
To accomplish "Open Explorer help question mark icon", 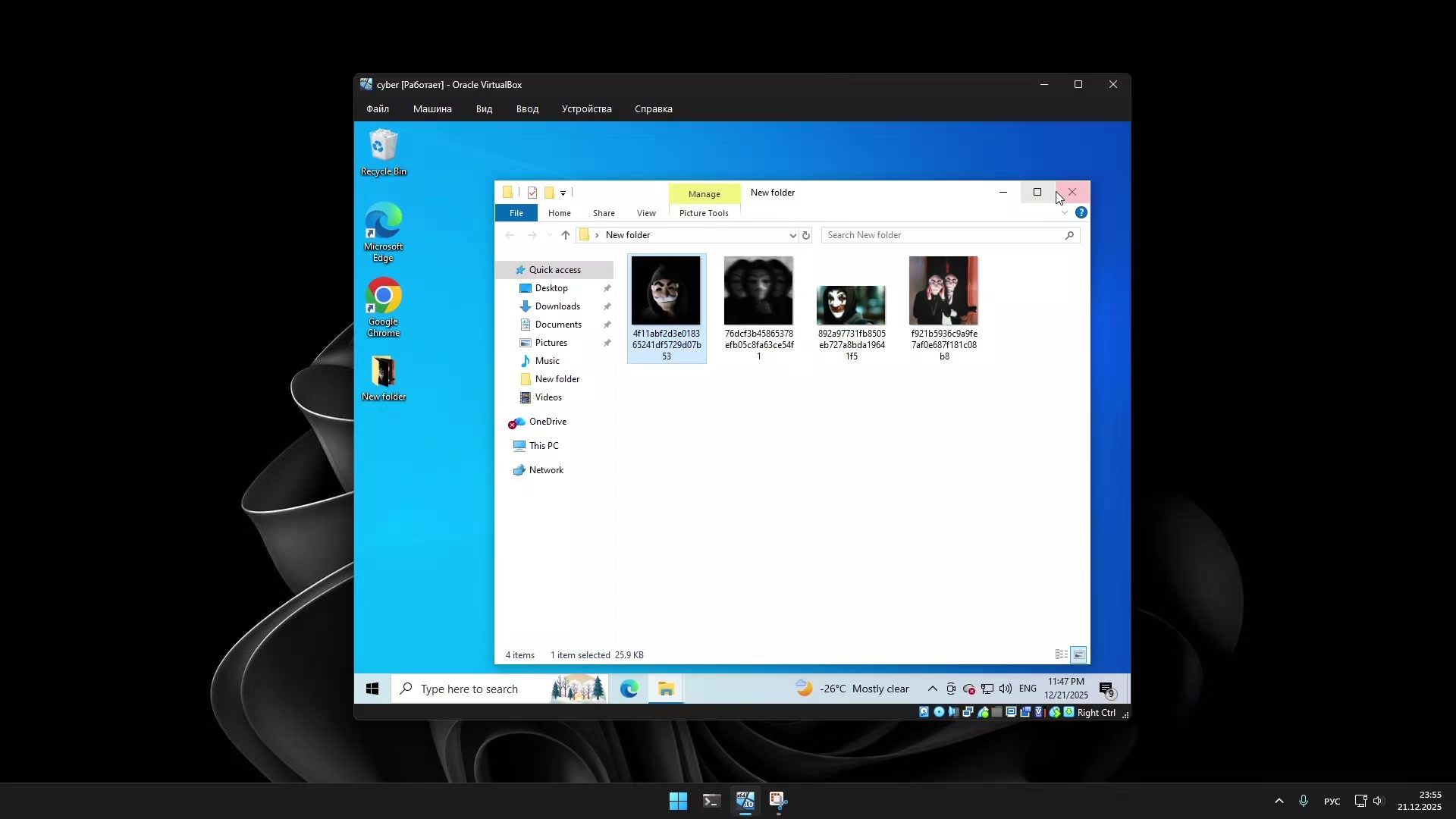I will pos(1081,213).
